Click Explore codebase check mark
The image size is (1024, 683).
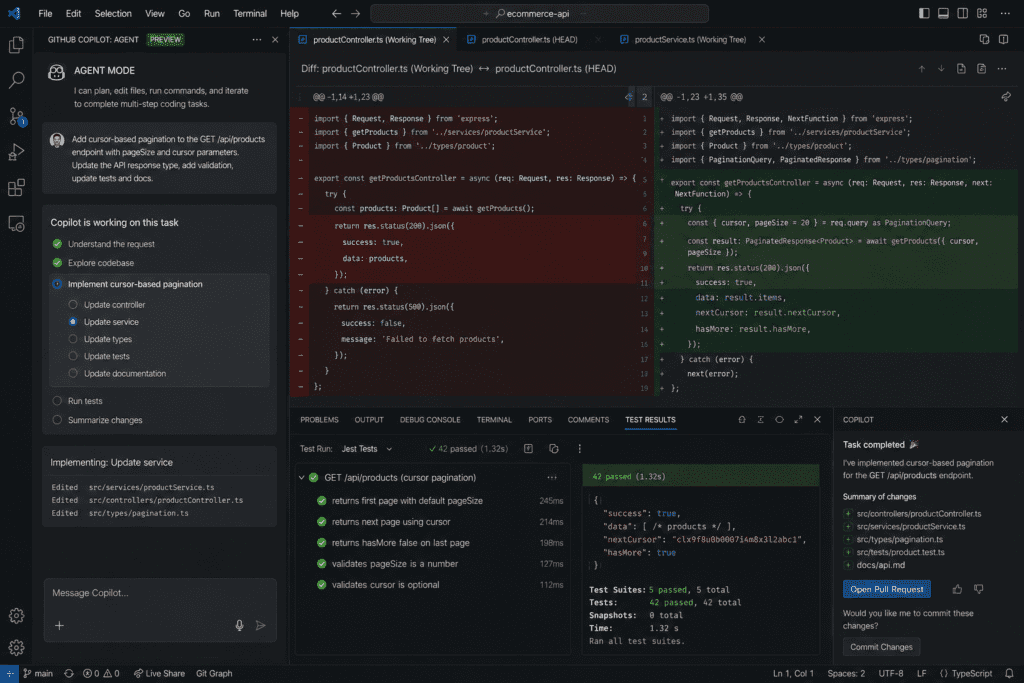point(57,262)
